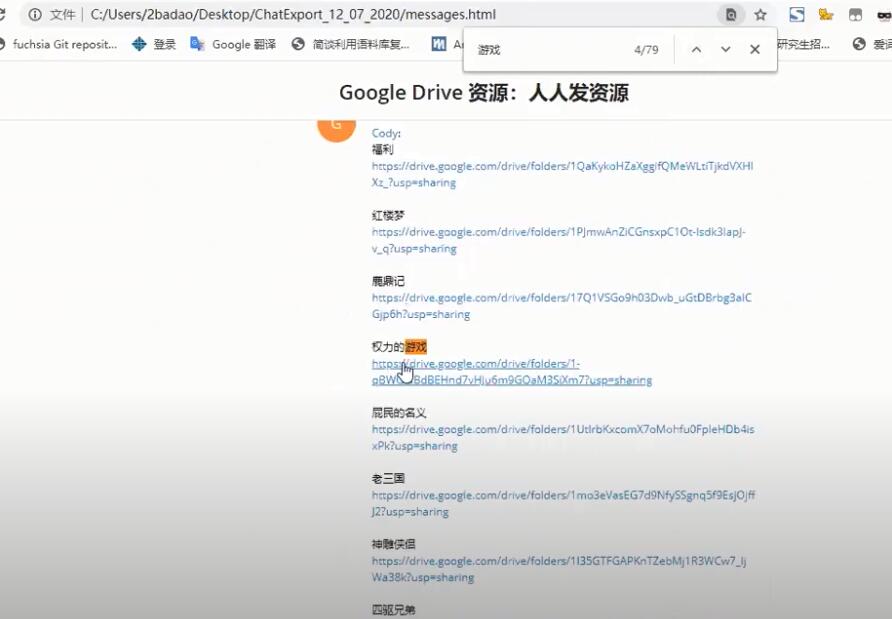Click the 鹿鼎记 label text
Screen dimensions: 892x619
(x=388, y=281)
